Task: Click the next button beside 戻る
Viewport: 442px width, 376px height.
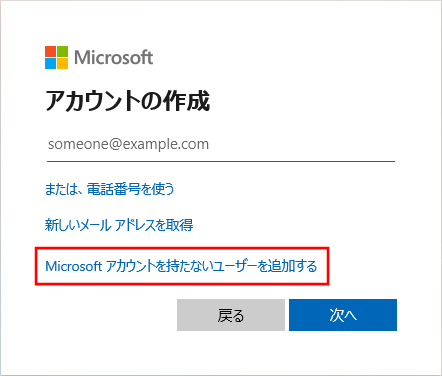Action: pos(343,315)
